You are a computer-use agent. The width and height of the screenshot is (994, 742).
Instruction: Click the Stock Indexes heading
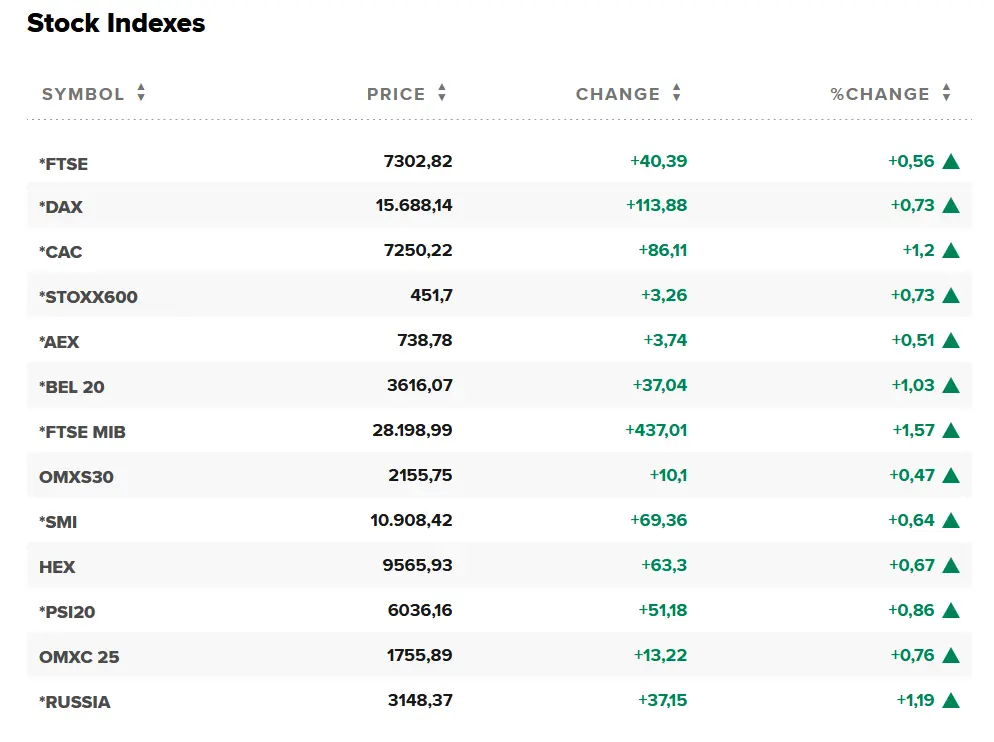tap(117, 23)
